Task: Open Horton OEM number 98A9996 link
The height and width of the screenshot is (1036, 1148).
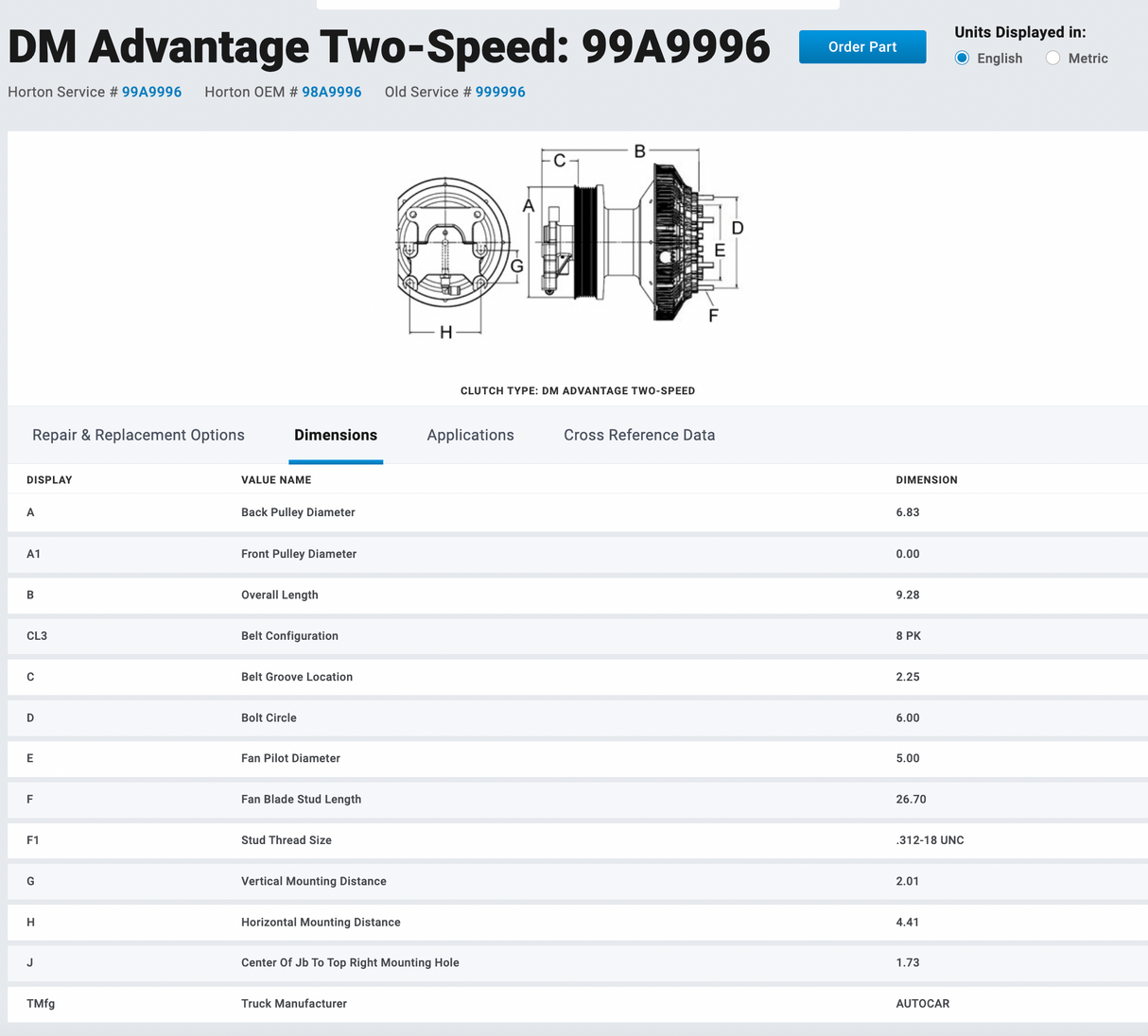Action: pyautogui.click(x=331, y=92)
